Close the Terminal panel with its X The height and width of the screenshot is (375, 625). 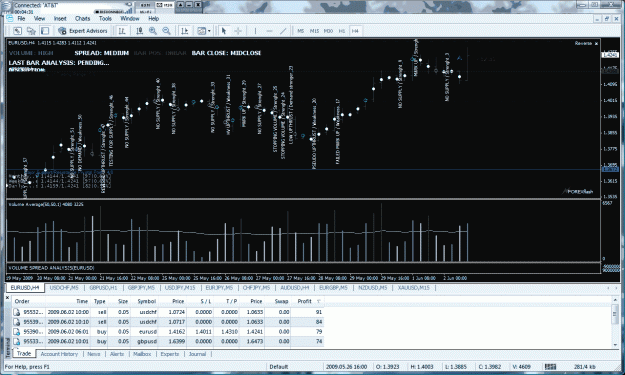(x=8, y=297)
